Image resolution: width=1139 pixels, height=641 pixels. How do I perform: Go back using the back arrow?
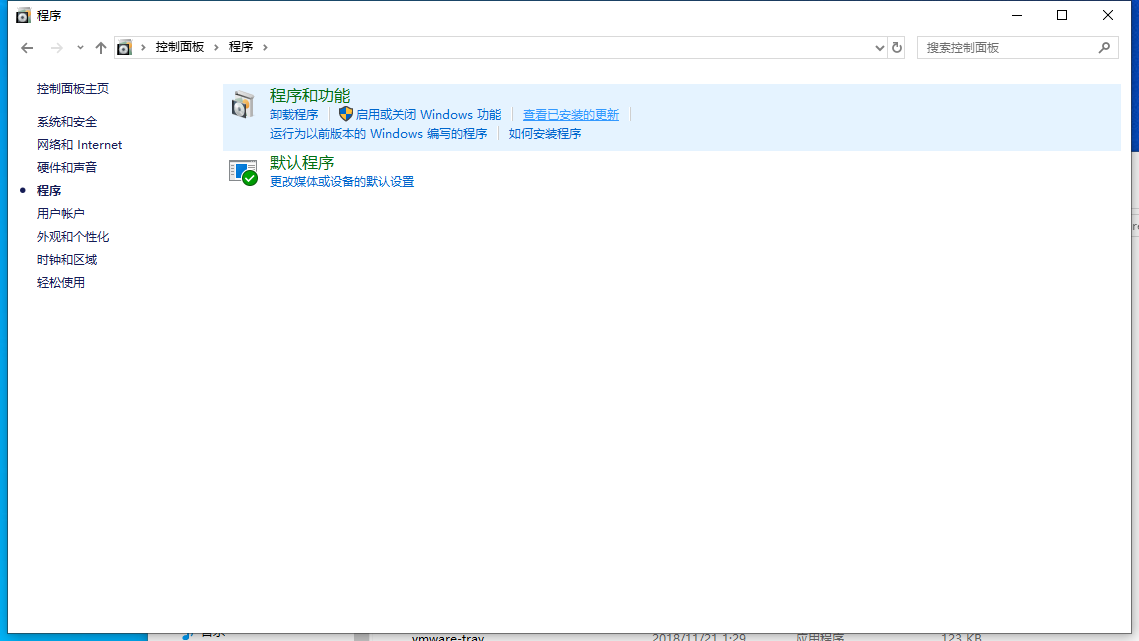click(28, 48)
